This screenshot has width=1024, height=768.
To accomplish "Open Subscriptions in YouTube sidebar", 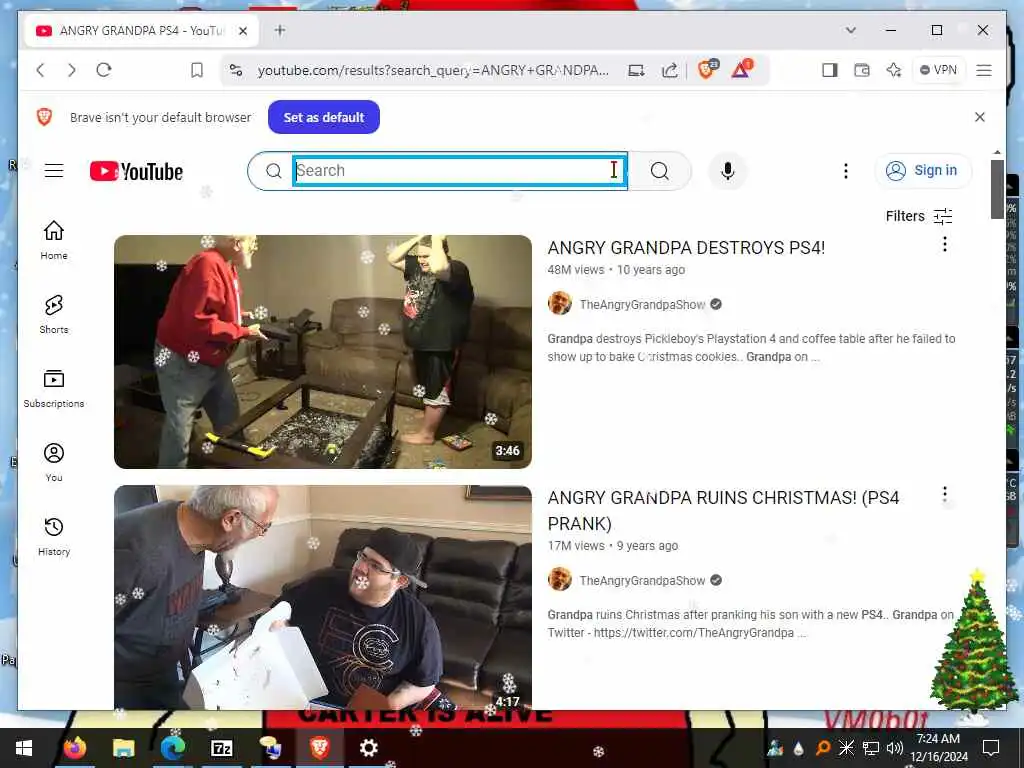I will [54, 389].
